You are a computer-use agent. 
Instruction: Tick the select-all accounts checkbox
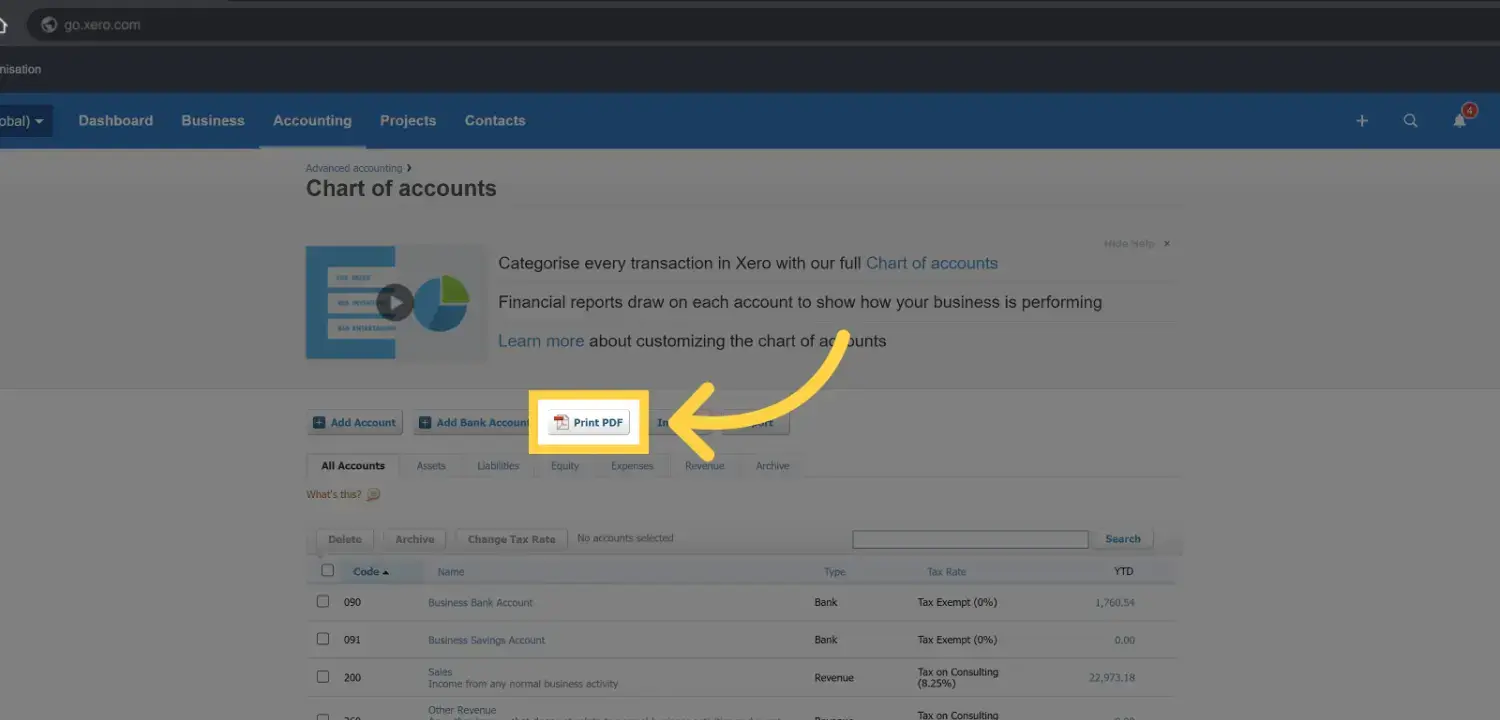pyautogui.click(x=327, y=571)
